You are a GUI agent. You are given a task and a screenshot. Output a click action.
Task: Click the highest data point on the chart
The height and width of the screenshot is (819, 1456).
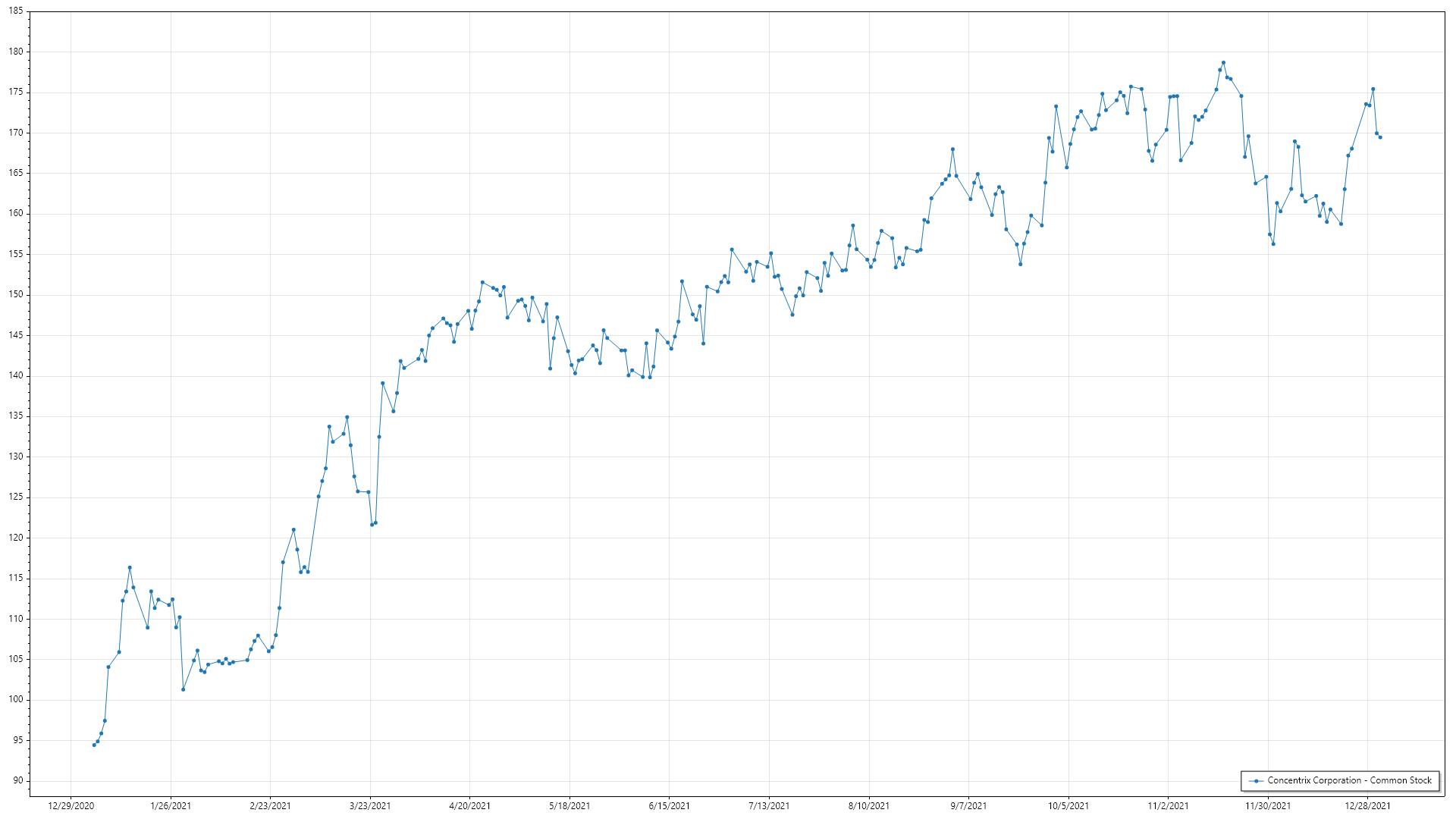click(1223, 63)
